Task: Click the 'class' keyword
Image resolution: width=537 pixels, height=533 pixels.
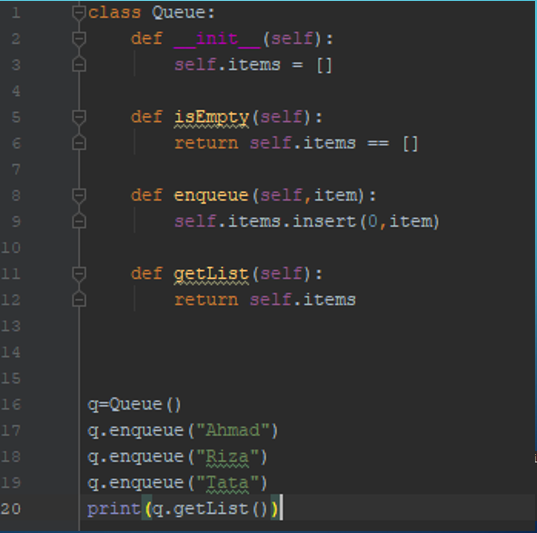Action: click(x=114, y=13)
